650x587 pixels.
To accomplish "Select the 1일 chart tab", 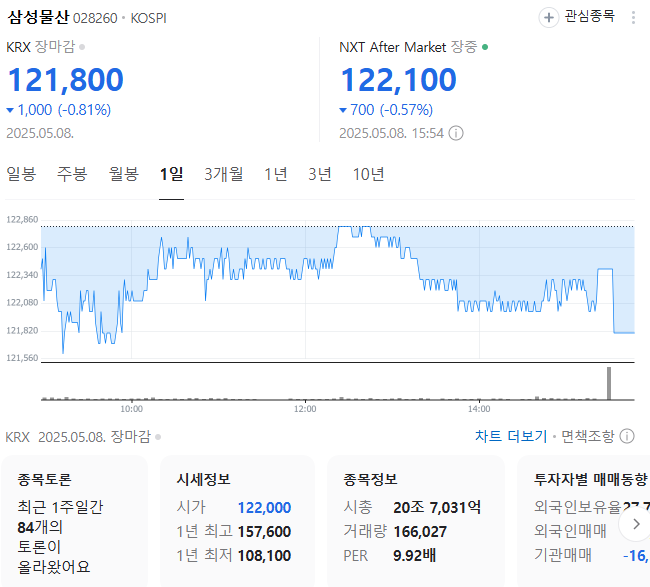I will 172,174.
